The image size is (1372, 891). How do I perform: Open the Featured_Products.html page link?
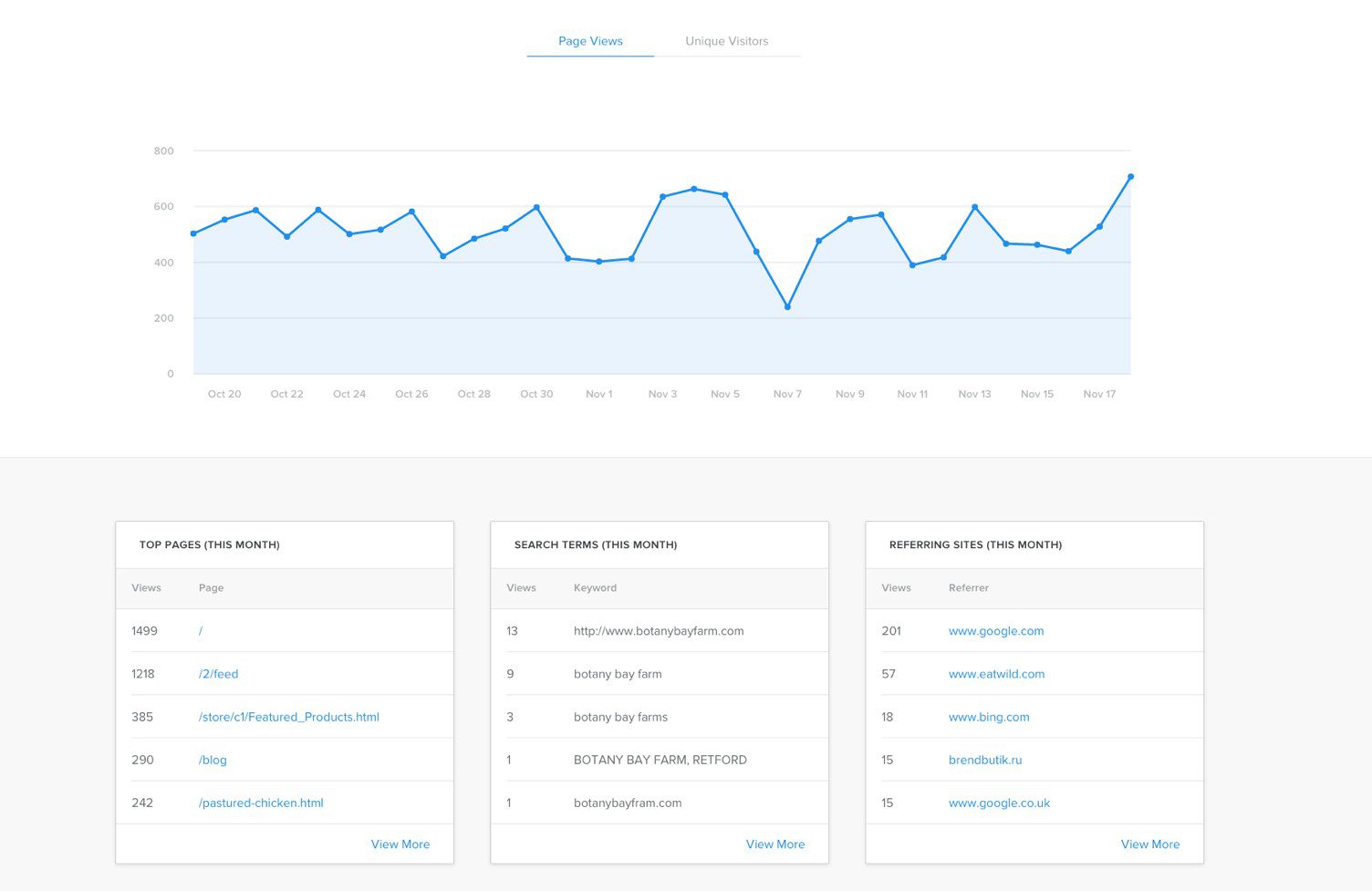pyautogui.click(x=288, y=717)
